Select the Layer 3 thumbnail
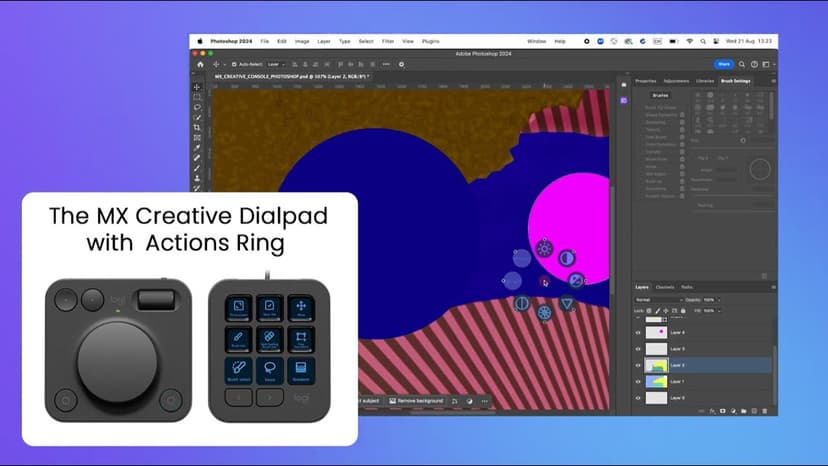 [656, 349]
